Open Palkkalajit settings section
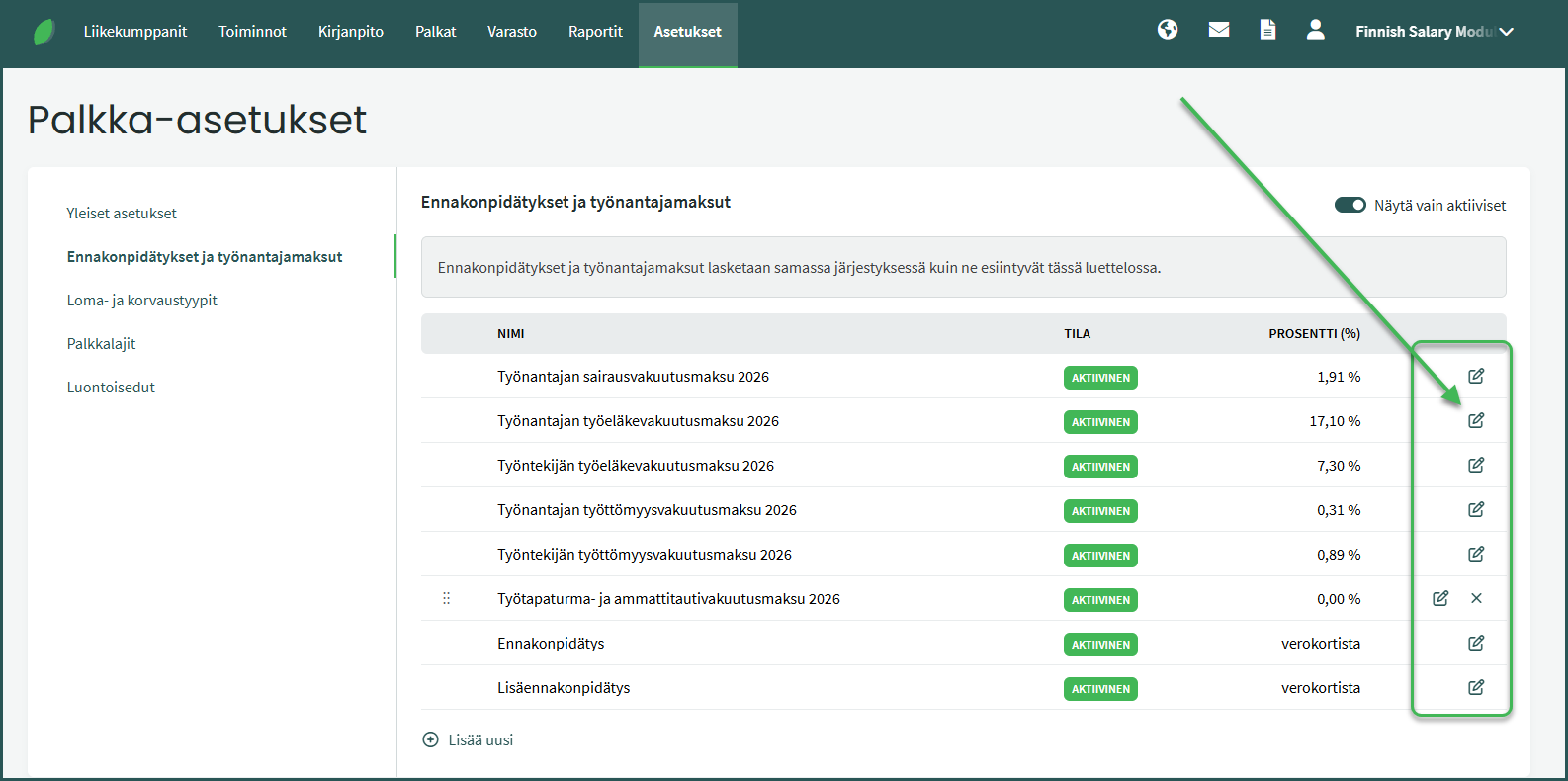This screenshot has width=1568, height=781. [x=102, y=344]
